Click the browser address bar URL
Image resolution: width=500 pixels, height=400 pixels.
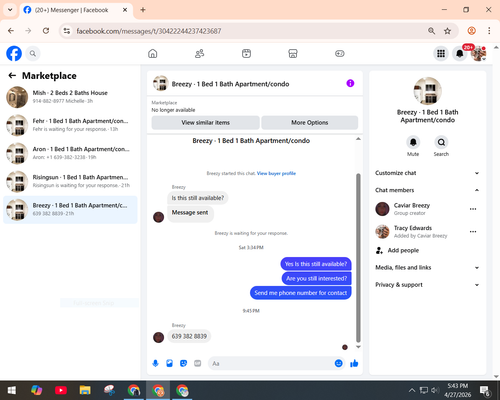(x=149, y=31)
